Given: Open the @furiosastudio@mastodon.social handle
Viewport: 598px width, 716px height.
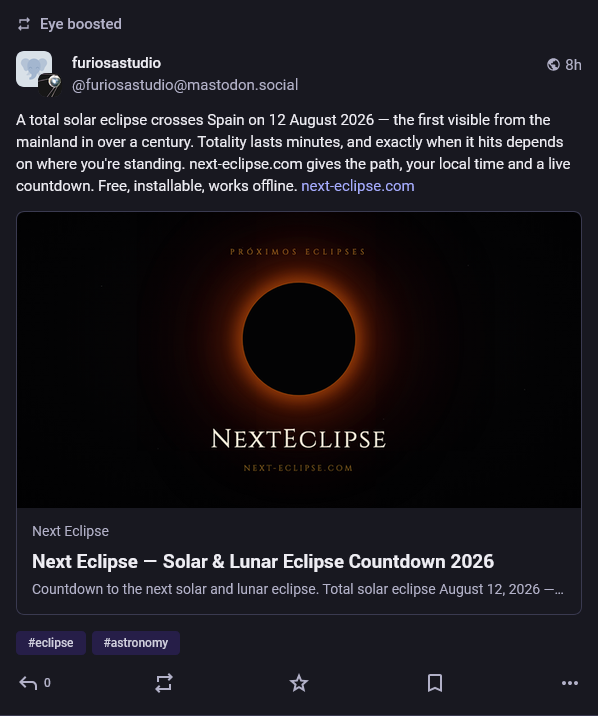Looking at the screenshot, I should 185,85.
